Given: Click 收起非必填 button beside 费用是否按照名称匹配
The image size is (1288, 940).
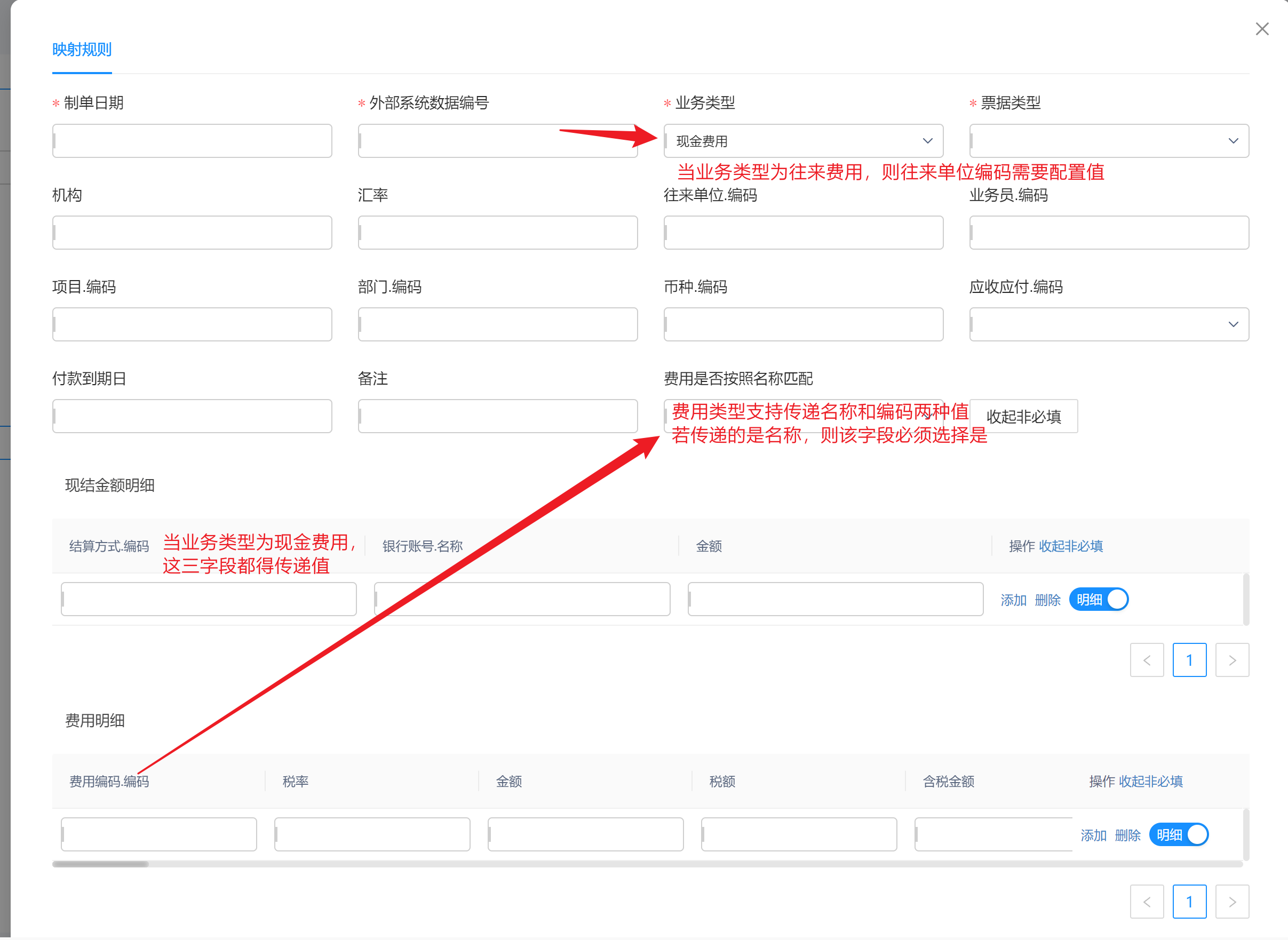Looking at the screenshot, I should click(x=1023, y=417).
